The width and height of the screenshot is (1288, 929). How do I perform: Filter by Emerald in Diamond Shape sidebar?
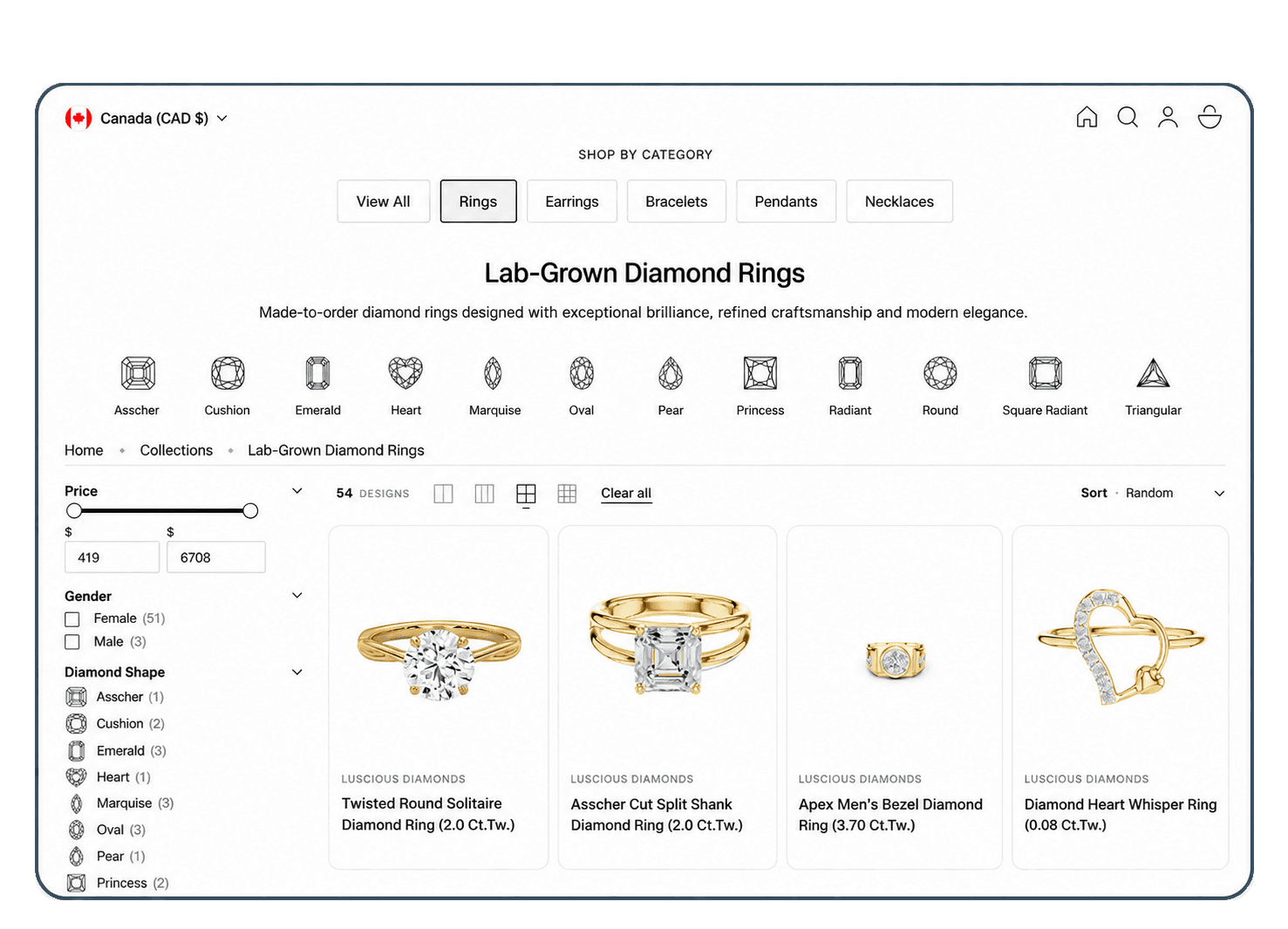click(116, 751)
